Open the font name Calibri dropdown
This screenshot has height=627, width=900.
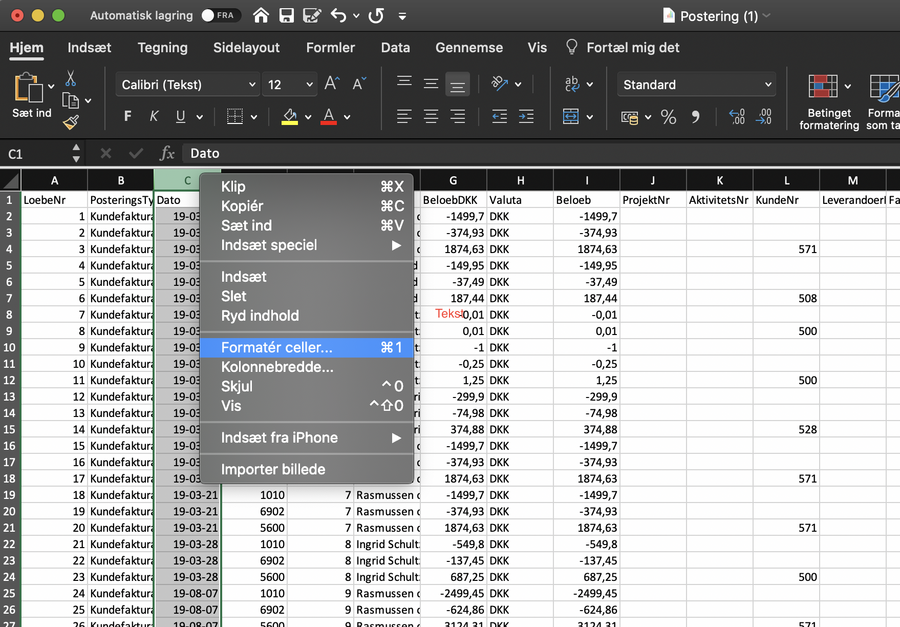pyautogui.click(x=187, y=85)
